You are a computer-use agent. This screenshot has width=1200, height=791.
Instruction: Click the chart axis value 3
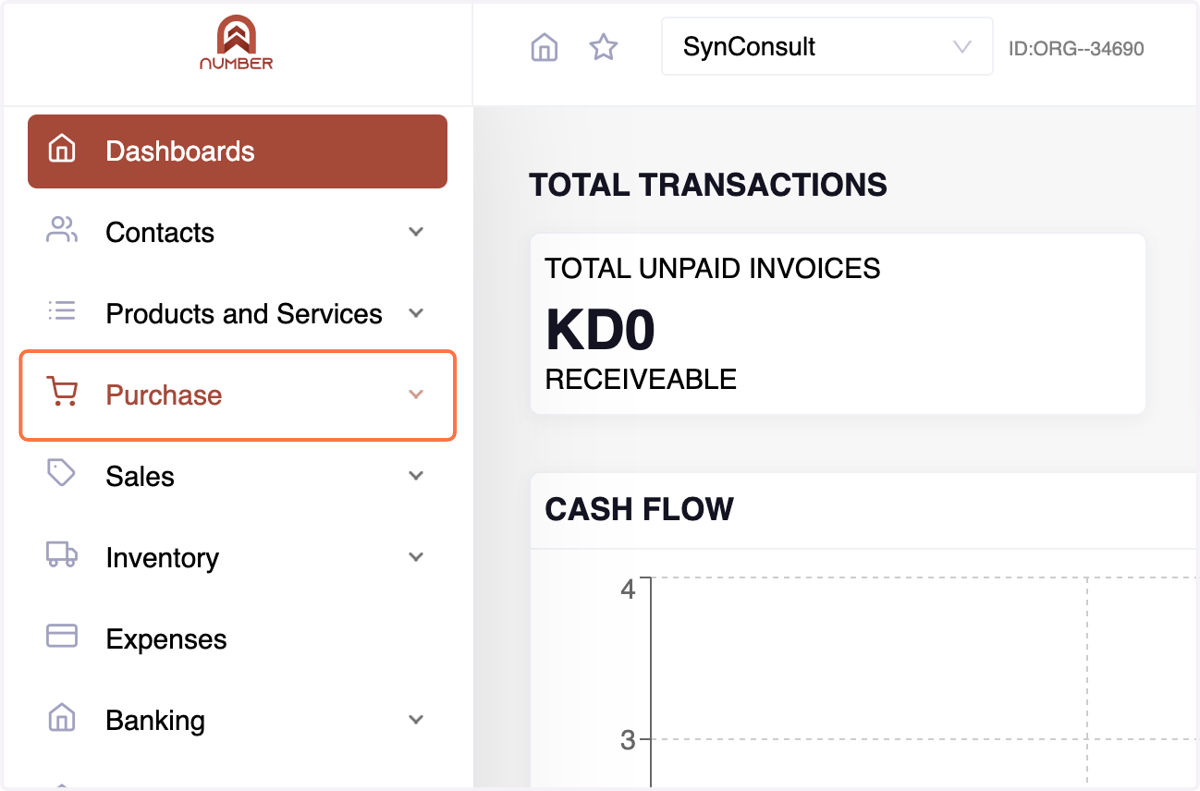point(628,740)
